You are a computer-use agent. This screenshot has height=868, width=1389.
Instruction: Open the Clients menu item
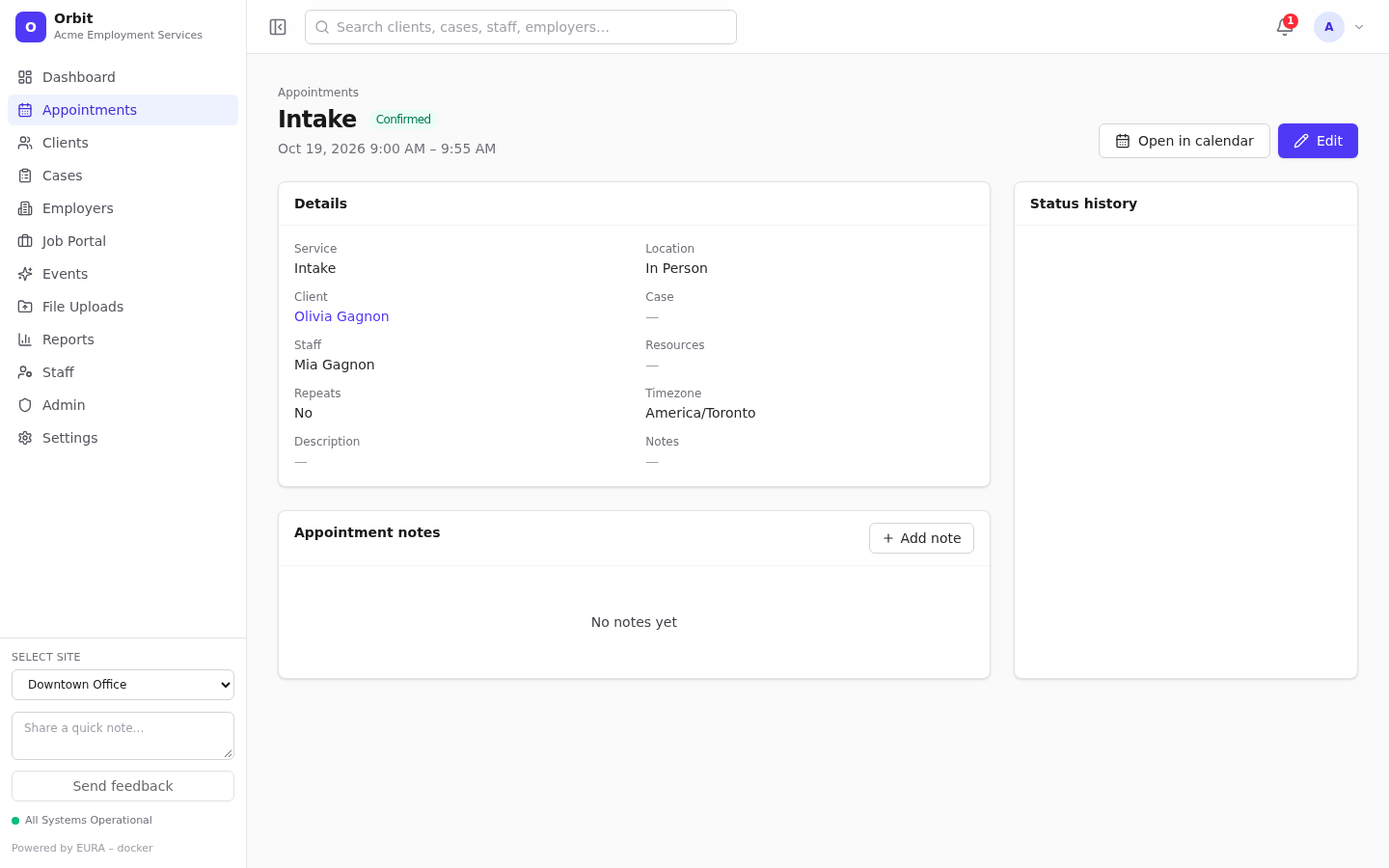(x=123, y=143)
